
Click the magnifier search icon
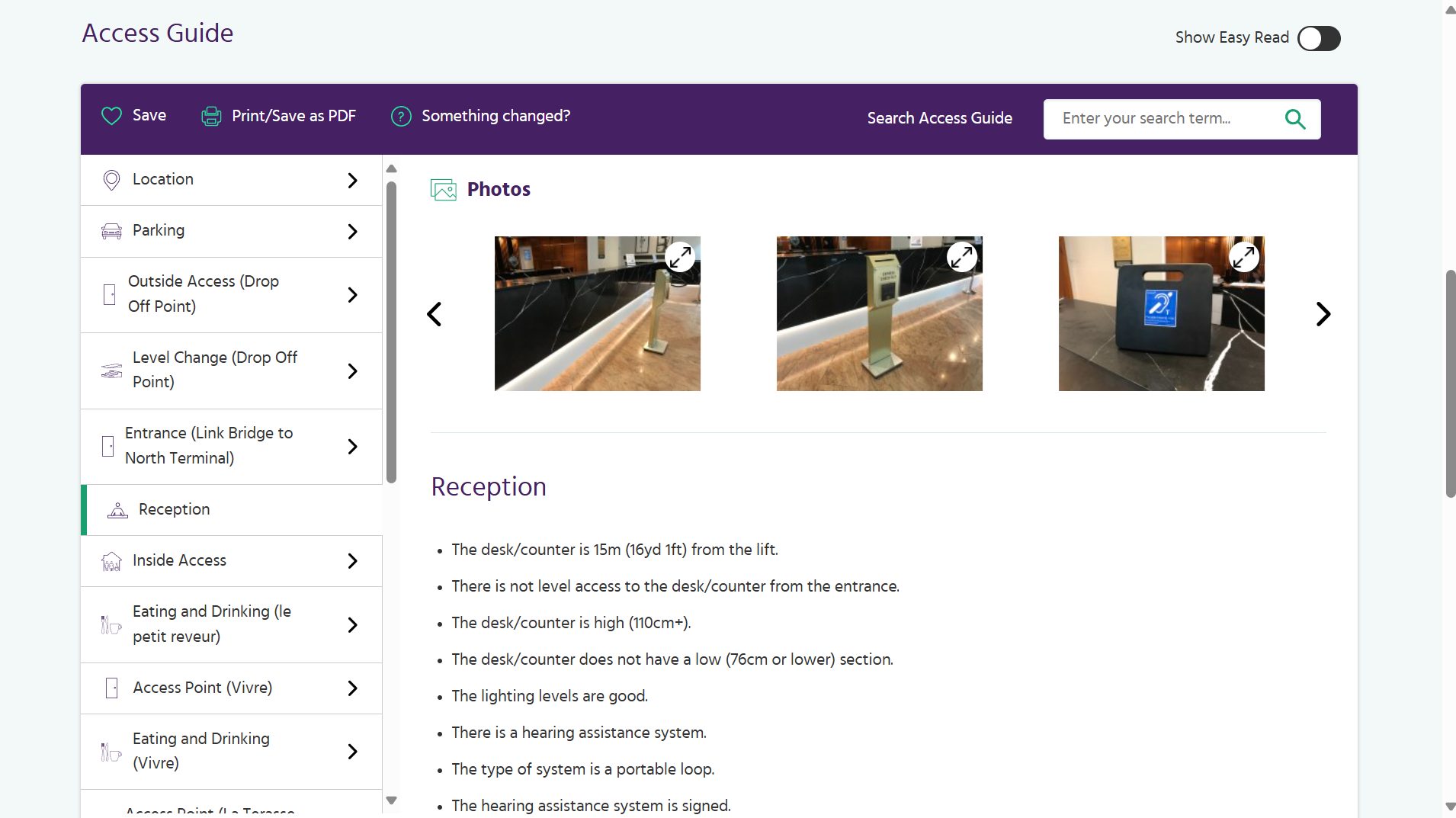point(1295,119)
